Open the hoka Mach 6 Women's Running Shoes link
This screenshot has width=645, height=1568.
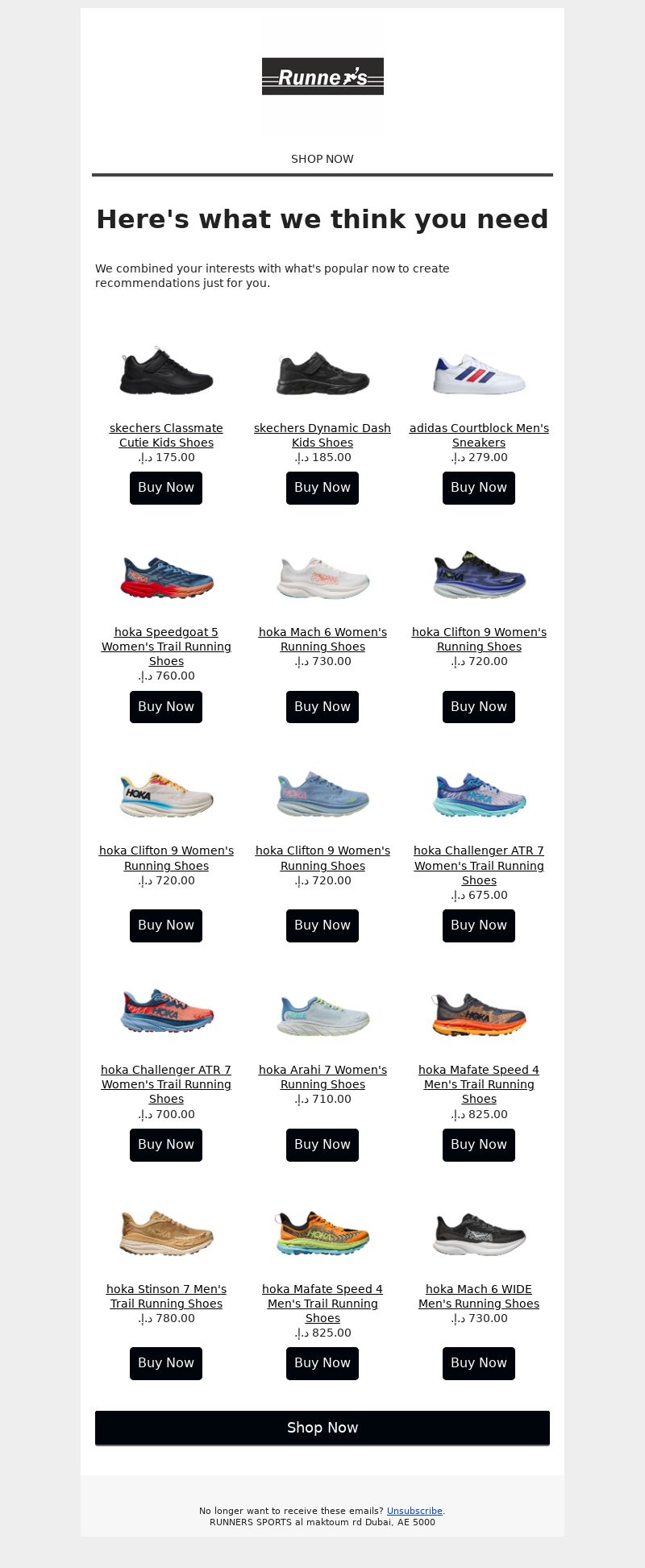322,639
